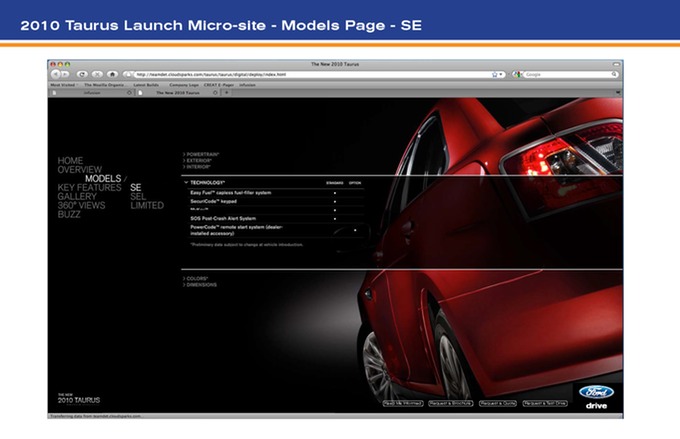The width and height of the screenshot is (680, 439).
Task: Select the SE model
Action: pos(136,188)
